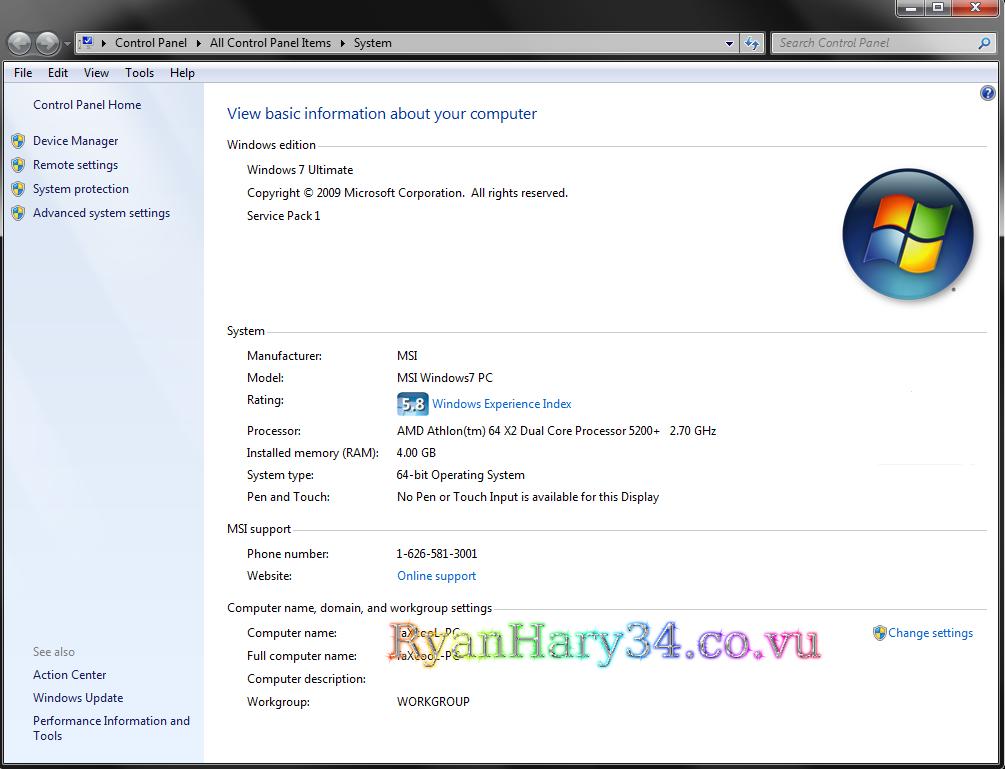This screenshot has width=1005, height=769.
Task: Expand the arrow after Control Panel breadcrumb
Action: 199,43
